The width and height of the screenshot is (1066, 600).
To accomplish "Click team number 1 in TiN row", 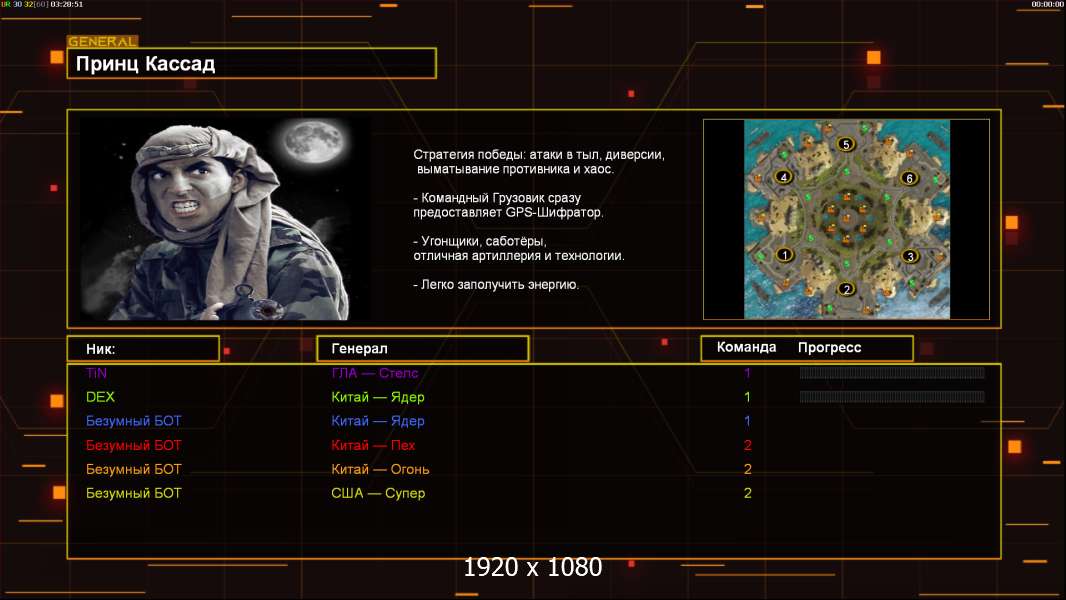I will tap(747, 373).
